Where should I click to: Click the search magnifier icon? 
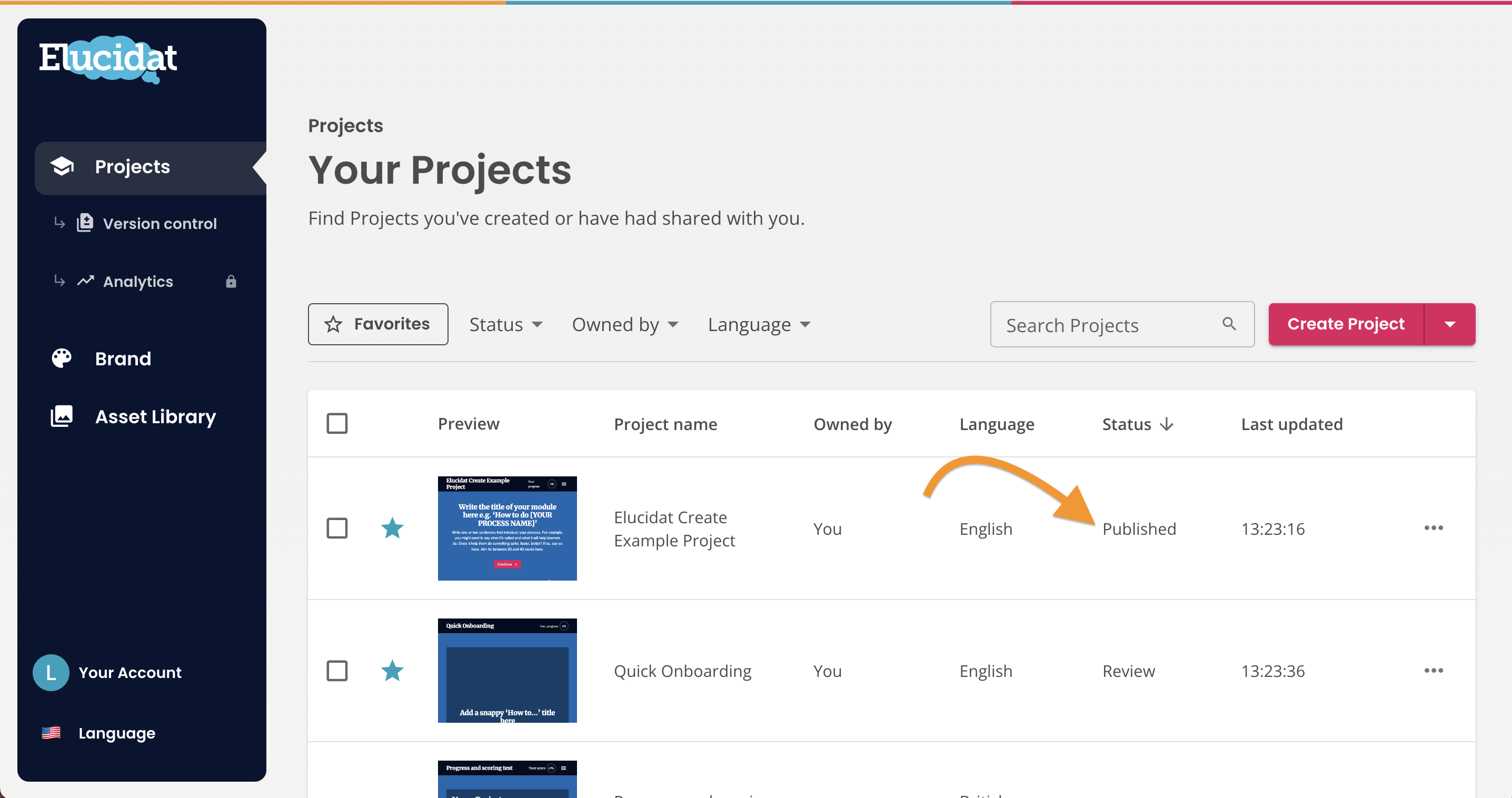click(1229, 324)
